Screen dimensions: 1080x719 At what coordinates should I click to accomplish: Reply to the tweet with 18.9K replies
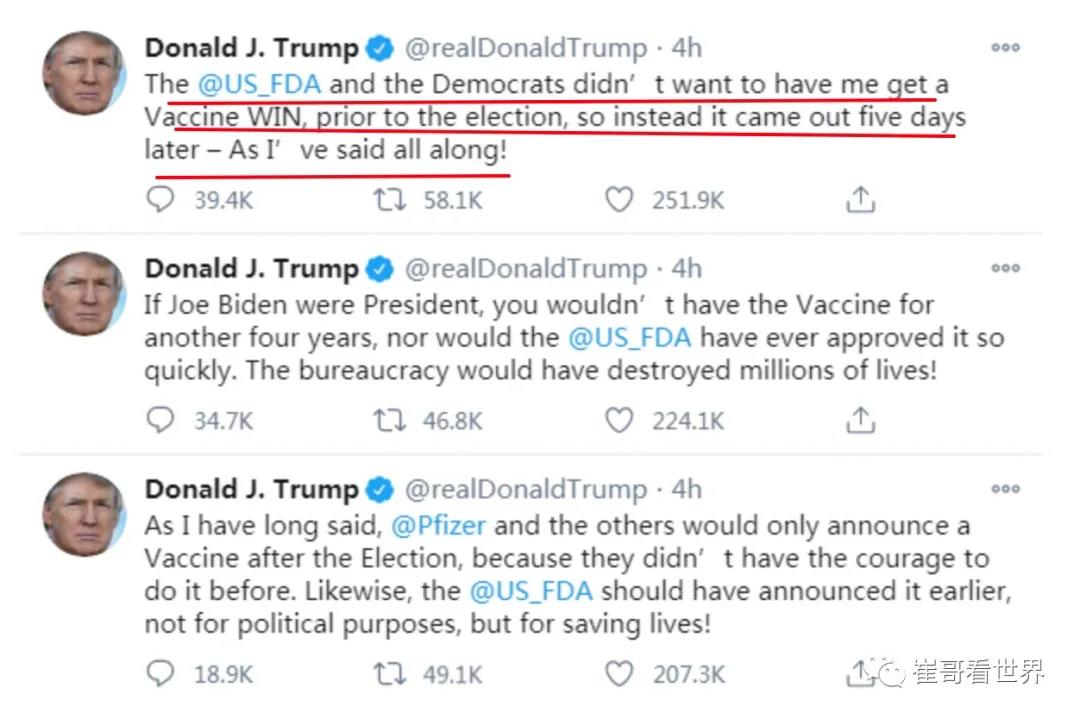coord(161,673)
